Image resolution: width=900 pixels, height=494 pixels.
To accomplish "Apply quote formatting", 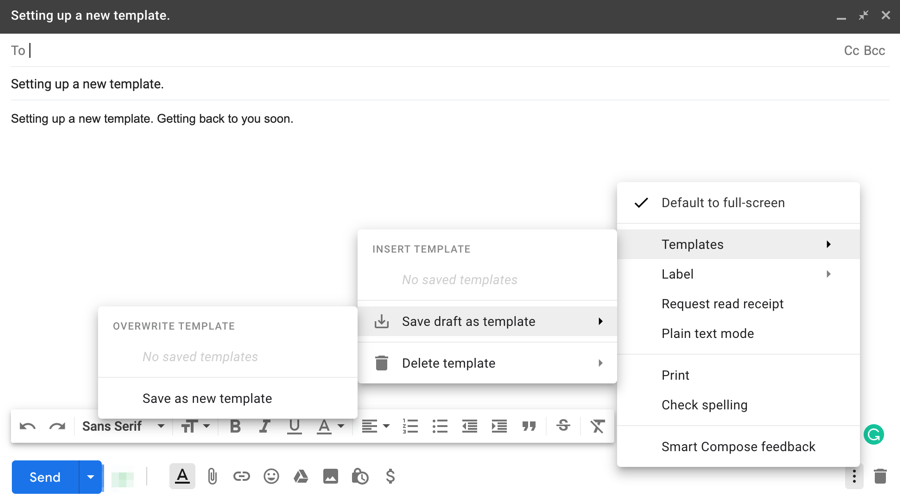I will point(529,426).
